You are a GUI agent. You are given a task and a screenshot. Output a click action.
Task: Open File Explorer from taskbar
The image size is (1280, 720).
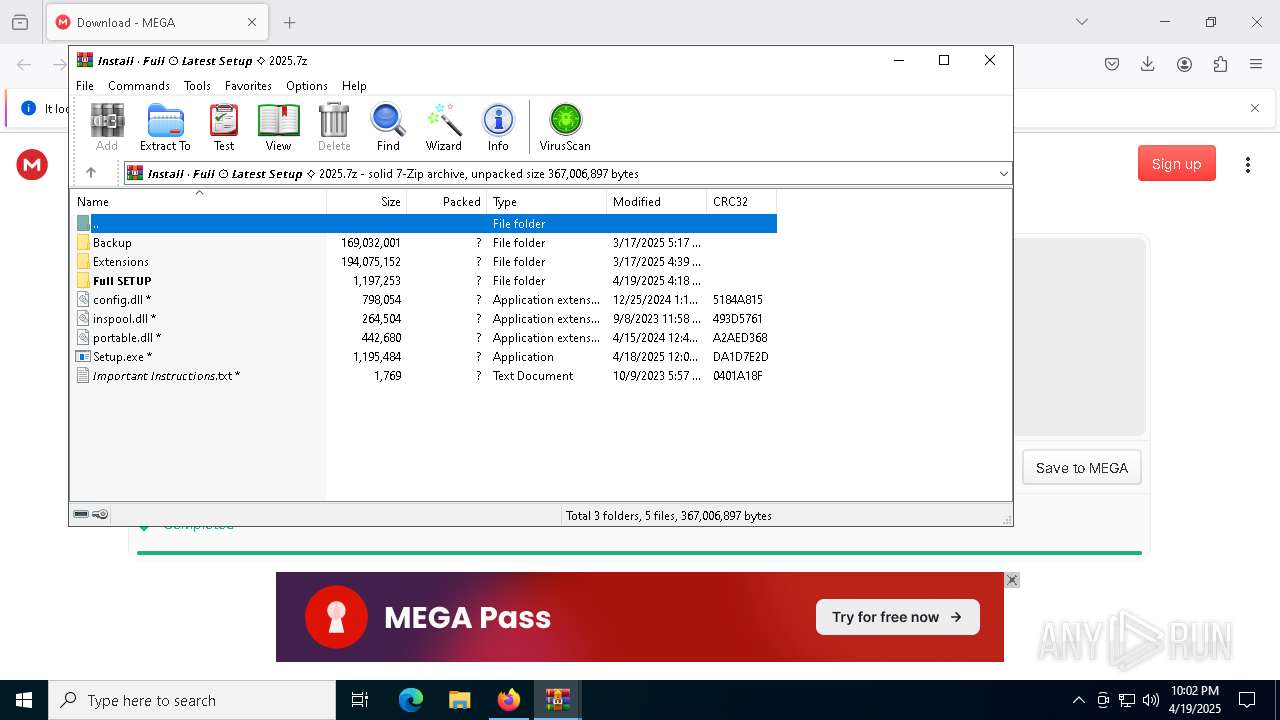pos(459,700)
